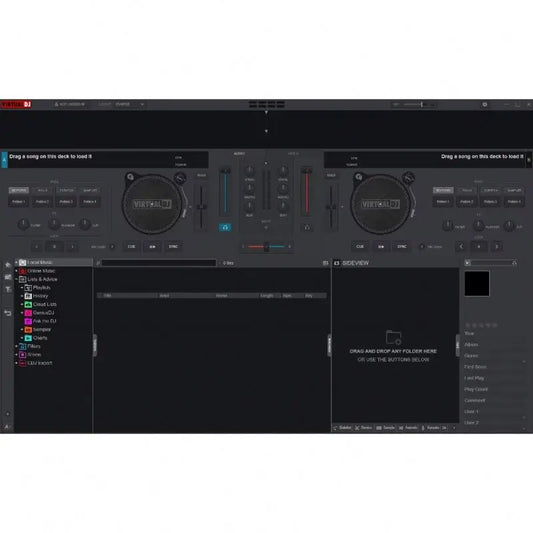Enable headphone cue for the left deck
The height and width of the screenshot is (533, 533).
pos(225,227)
